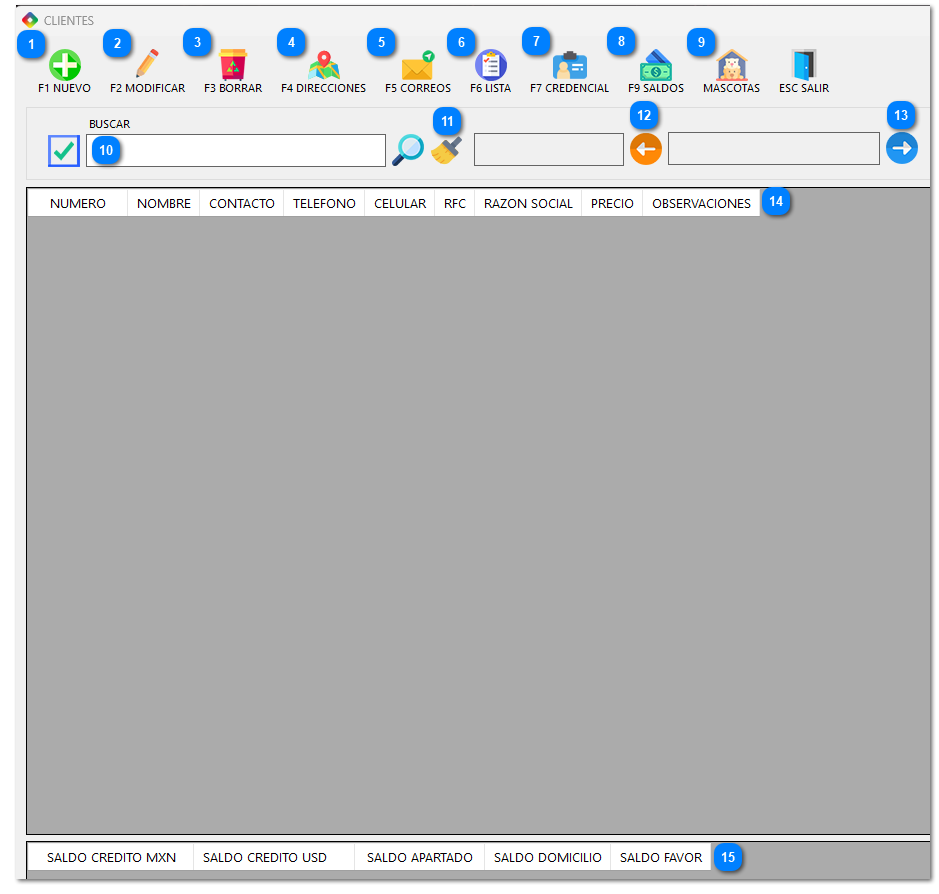939x894 pixels.
Task: Click inside the Buscar text field
Action: pyautogui.click(x=250, y=150)
